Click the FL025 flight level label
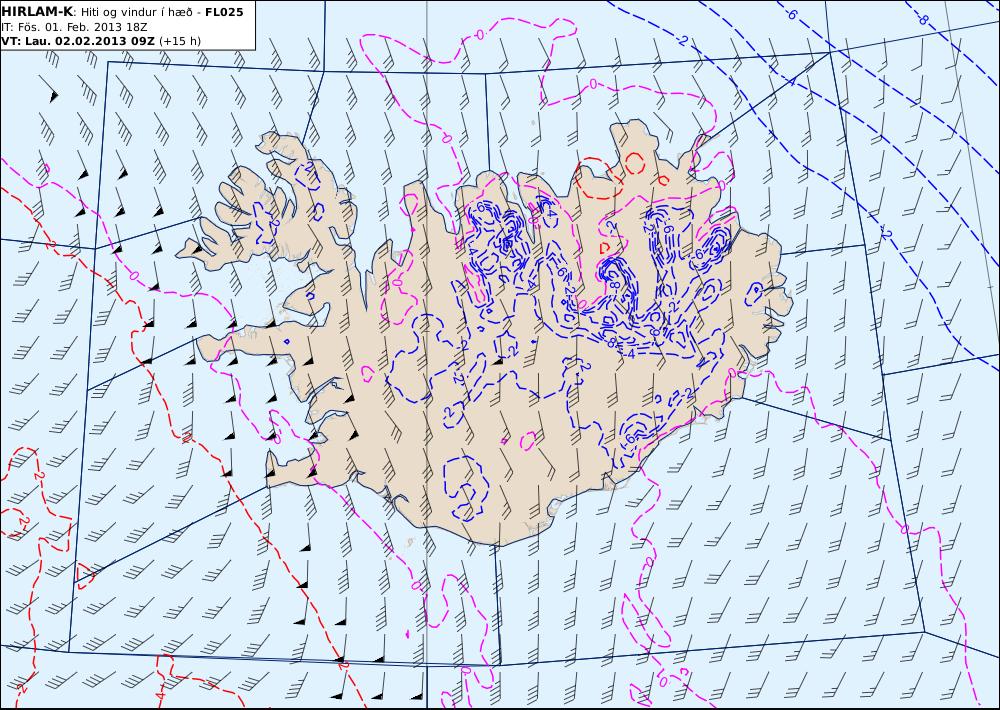 tap(224, 11)
